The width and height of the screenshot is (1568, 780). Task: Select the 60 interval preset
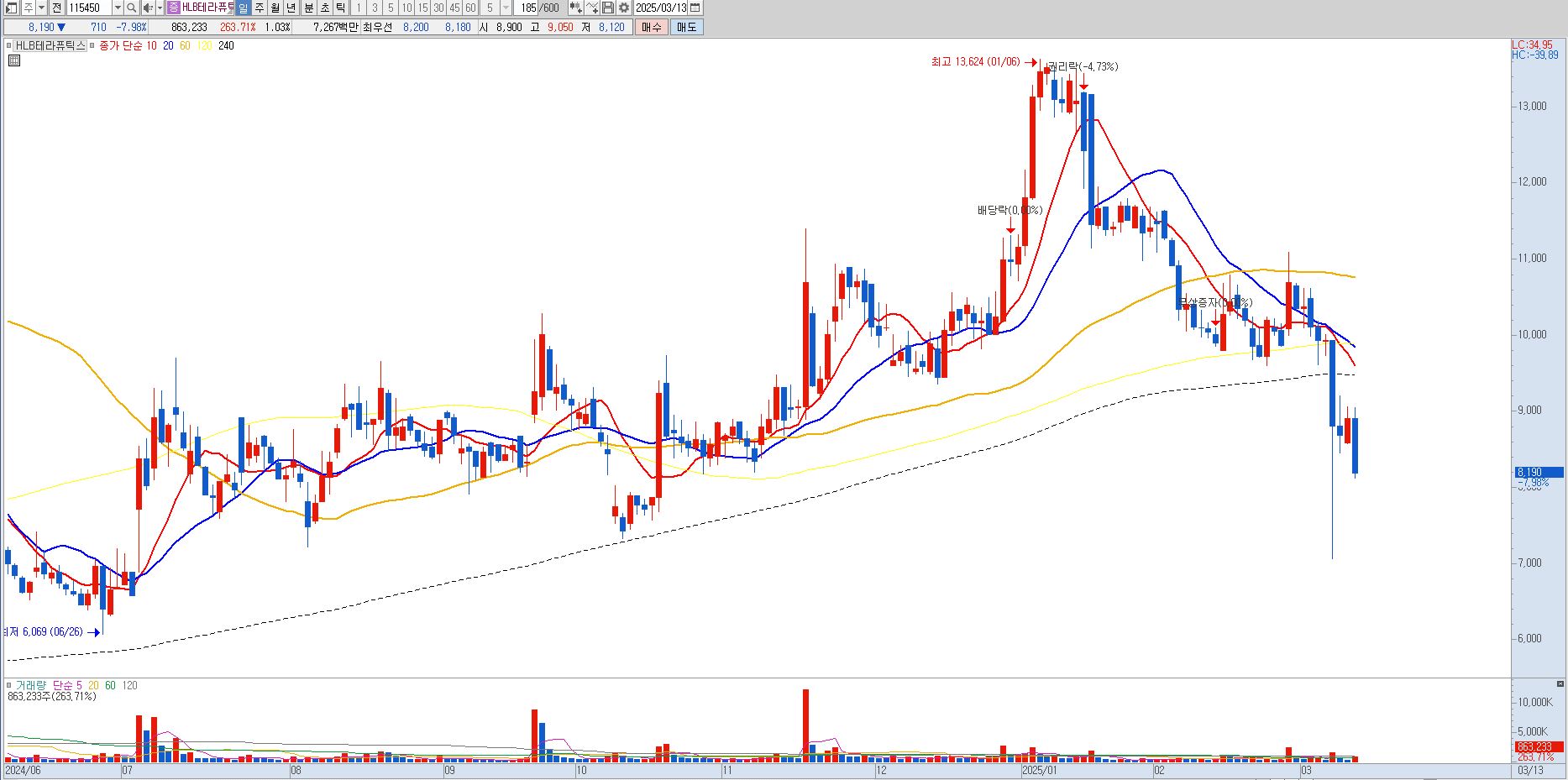click(x=470, y=8)
